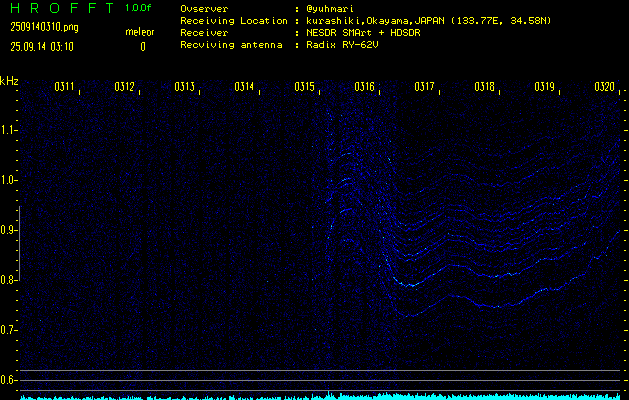
Task: Click the 0312 time marker
Action: pos(124,87)
